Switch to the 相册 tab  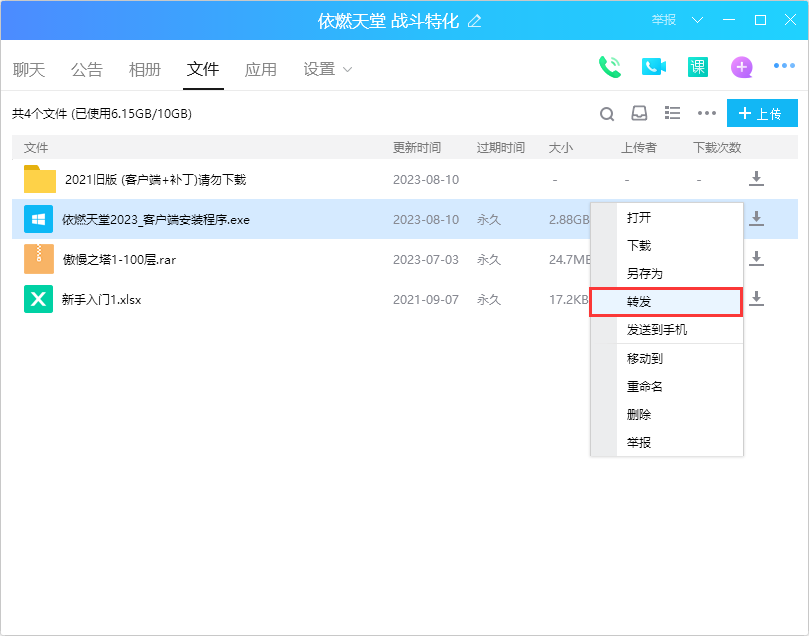pos(145,69)
